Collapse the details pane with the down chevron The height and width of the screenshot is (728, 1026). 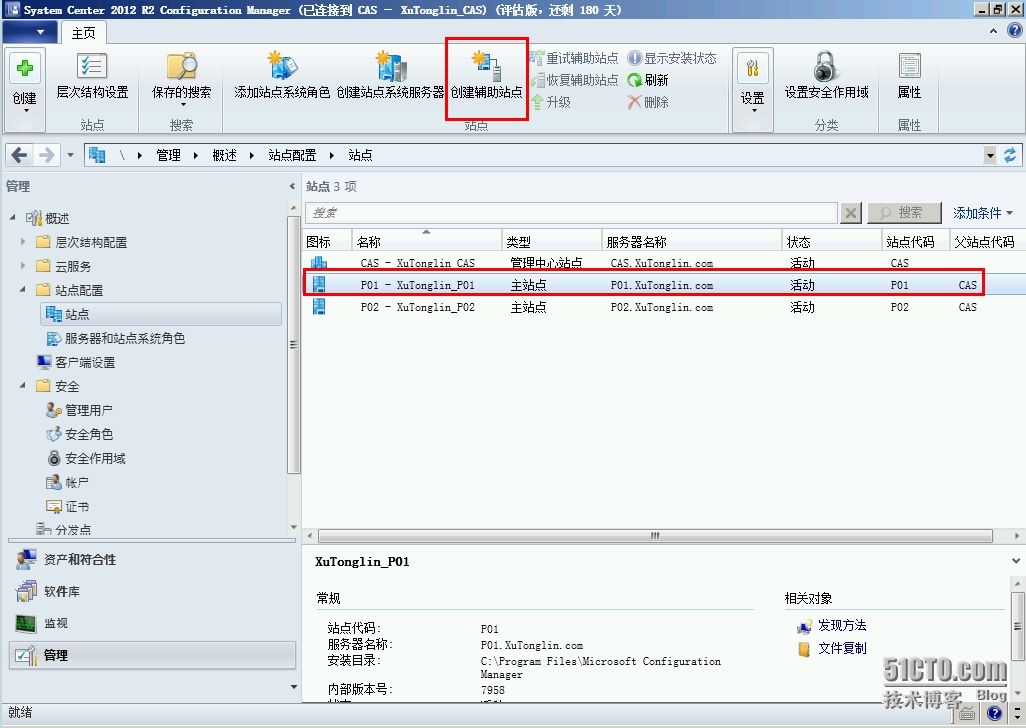(1016, 561)
